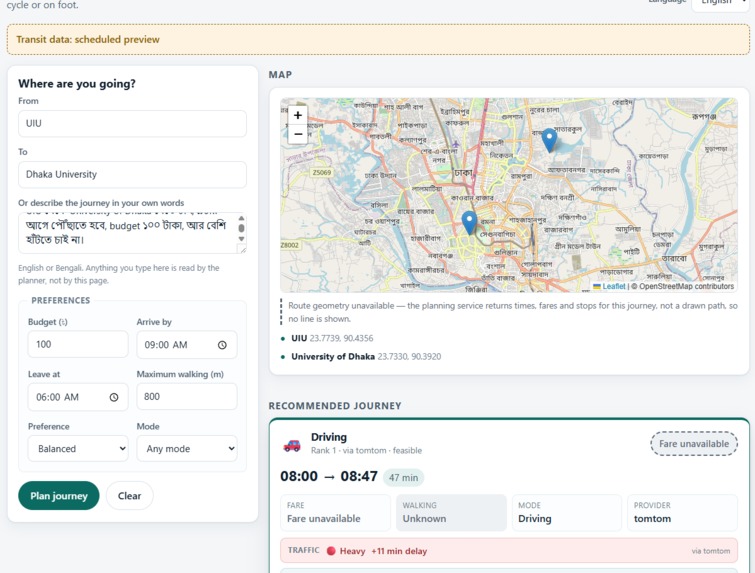This screenshot has width=755, height=573.
Task: Open clock picker in Leave at field
Action: tap(114, 397)
